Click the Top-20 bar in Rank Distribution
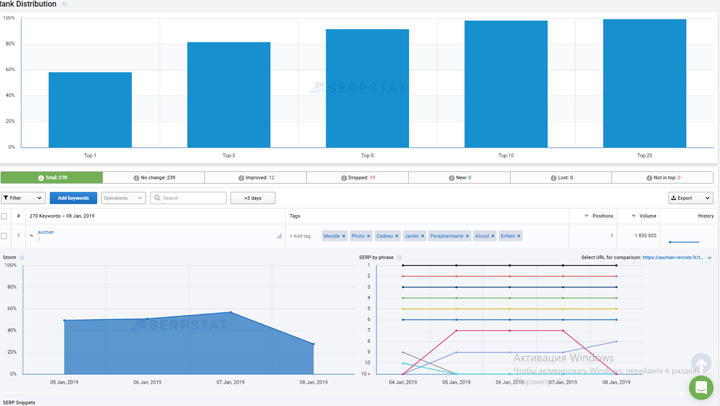720x406 pixels. [x=645, y=83]
